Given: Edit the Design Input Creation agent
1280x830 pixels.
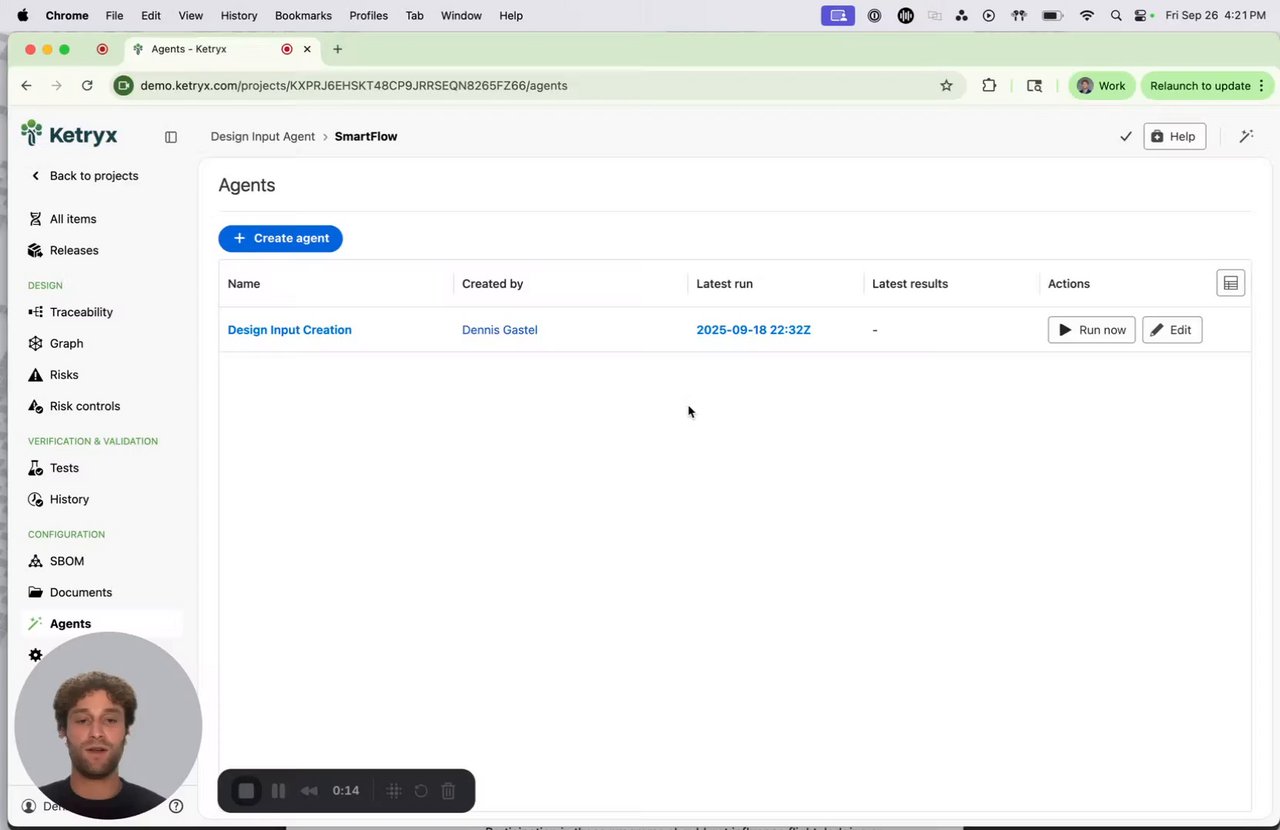Looking at the screenshot, I should (x=1172, y=330).
